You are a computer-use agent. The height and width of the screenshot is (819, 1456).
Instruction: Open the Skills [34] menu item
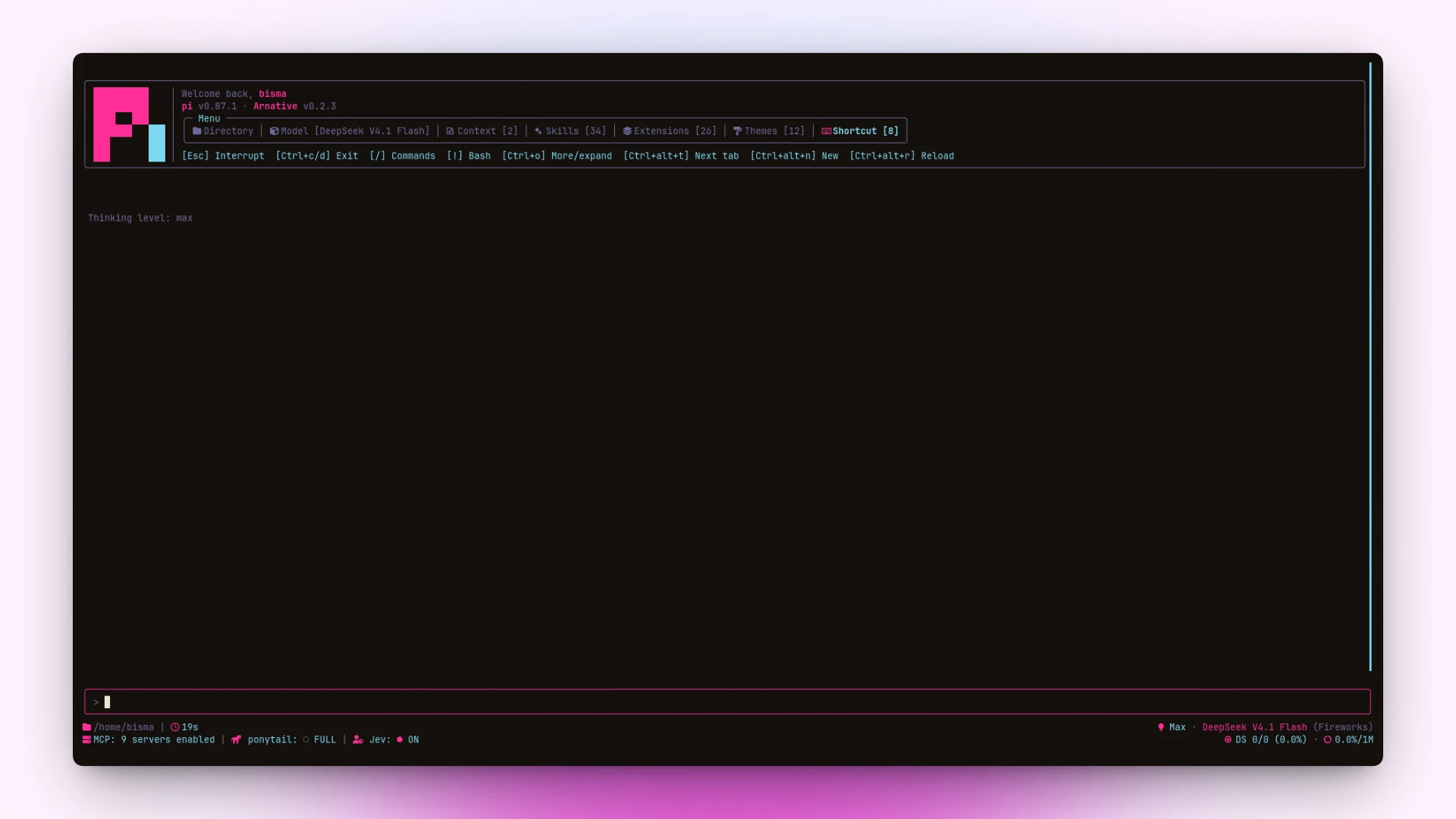pos(570,131)
